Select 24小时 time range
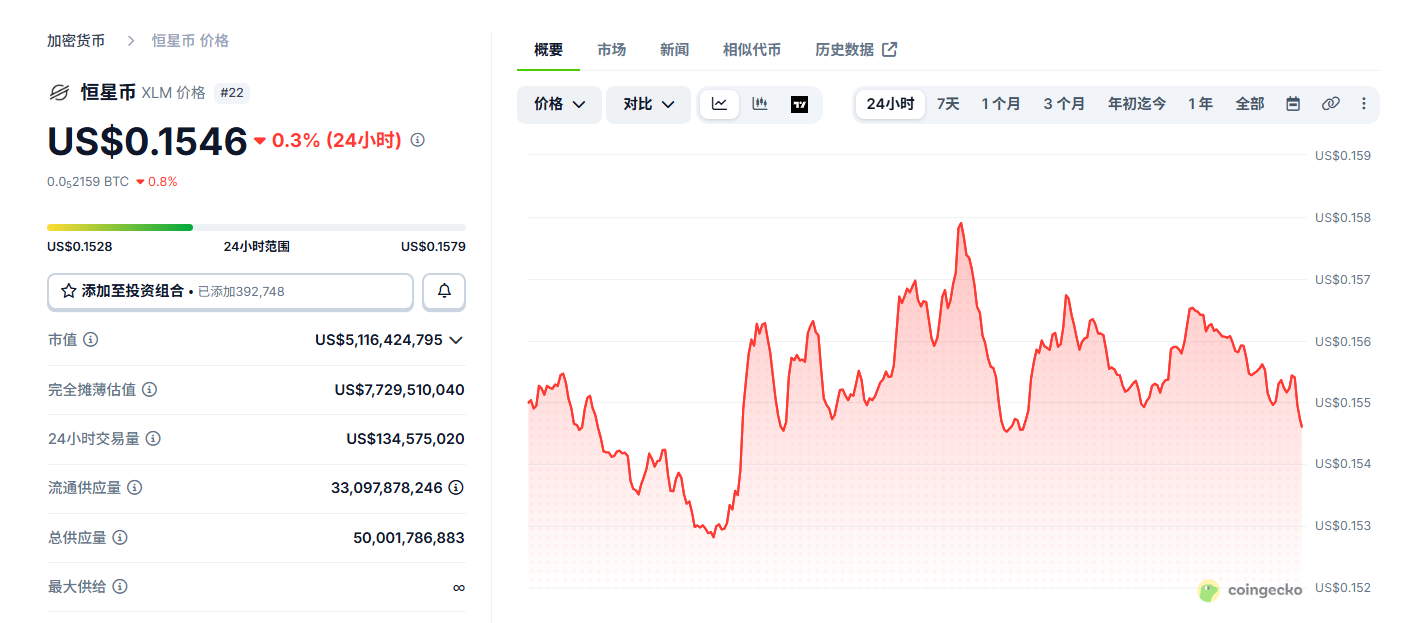Screen dimensions: 1402x623 [890, 104]
